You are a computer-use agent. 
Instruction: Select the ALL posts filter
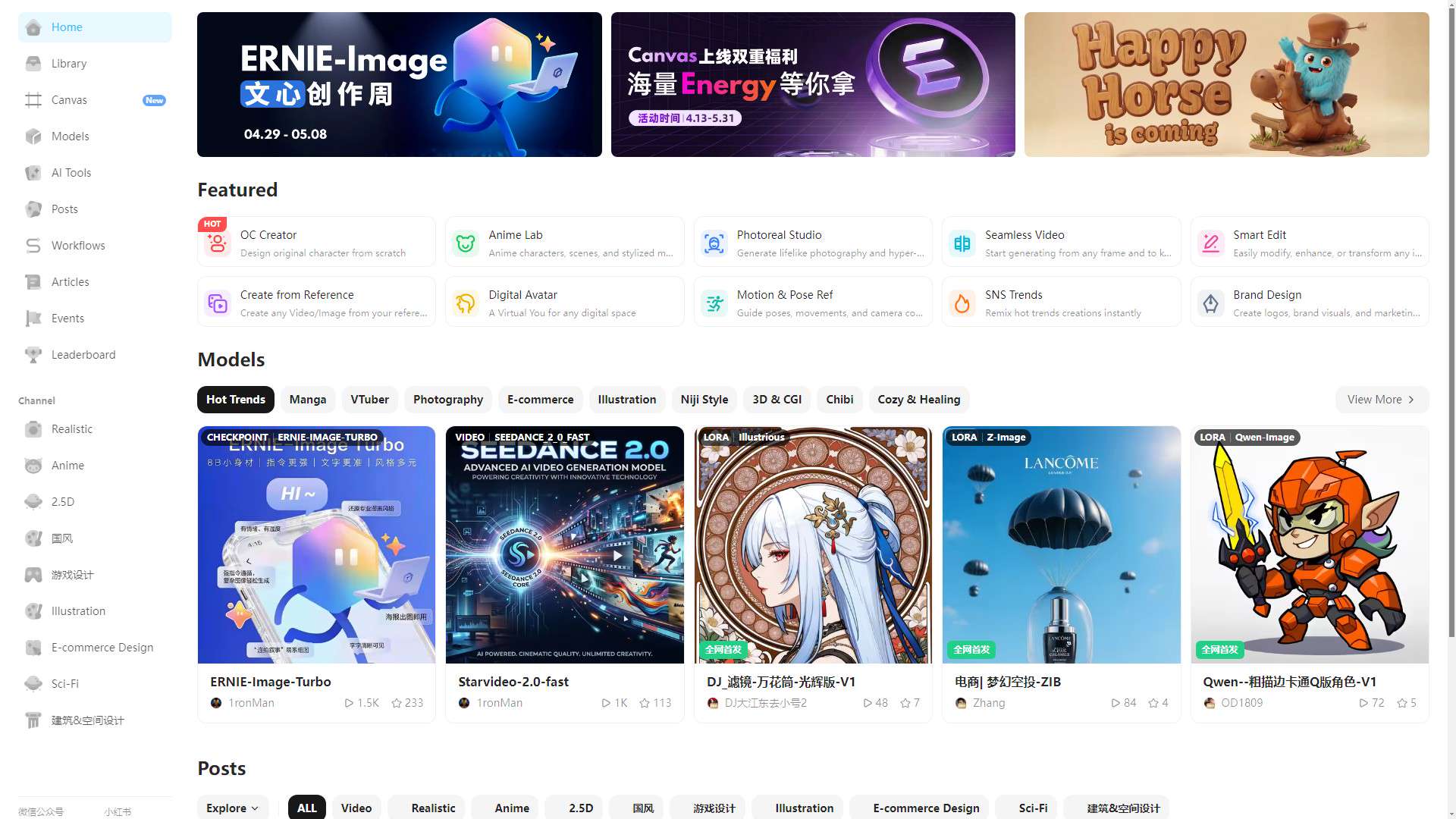[307, 808]
